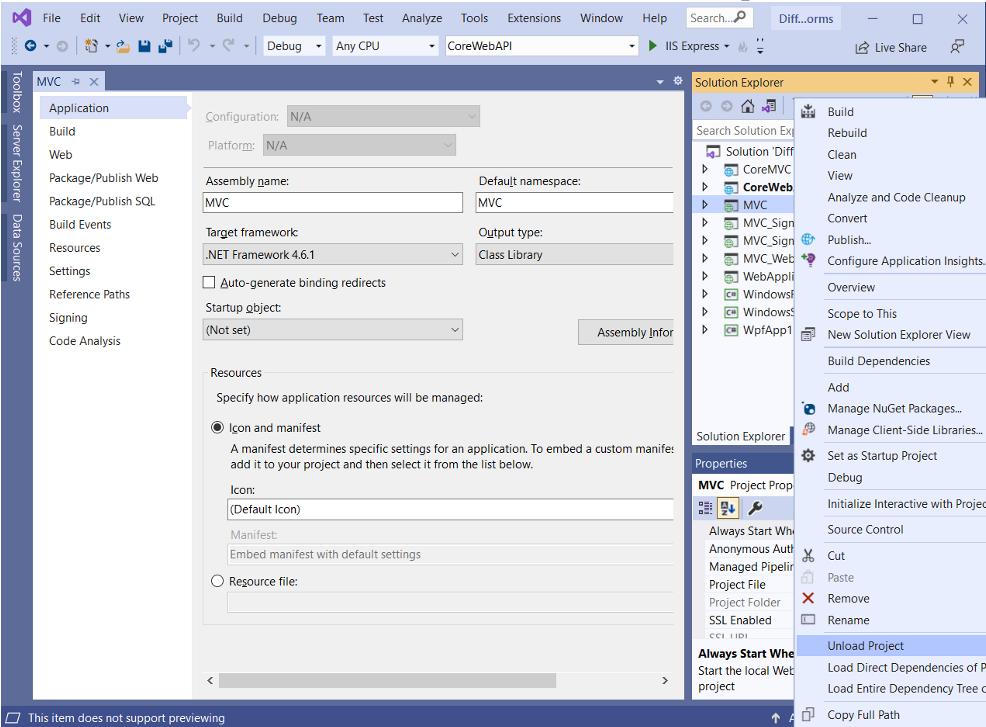Select the Resource file radio button

click(x=217, y=581)
